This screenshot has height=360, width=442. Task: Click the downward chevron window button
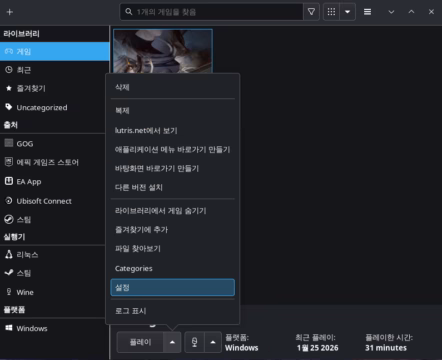[x=391, y=12]
